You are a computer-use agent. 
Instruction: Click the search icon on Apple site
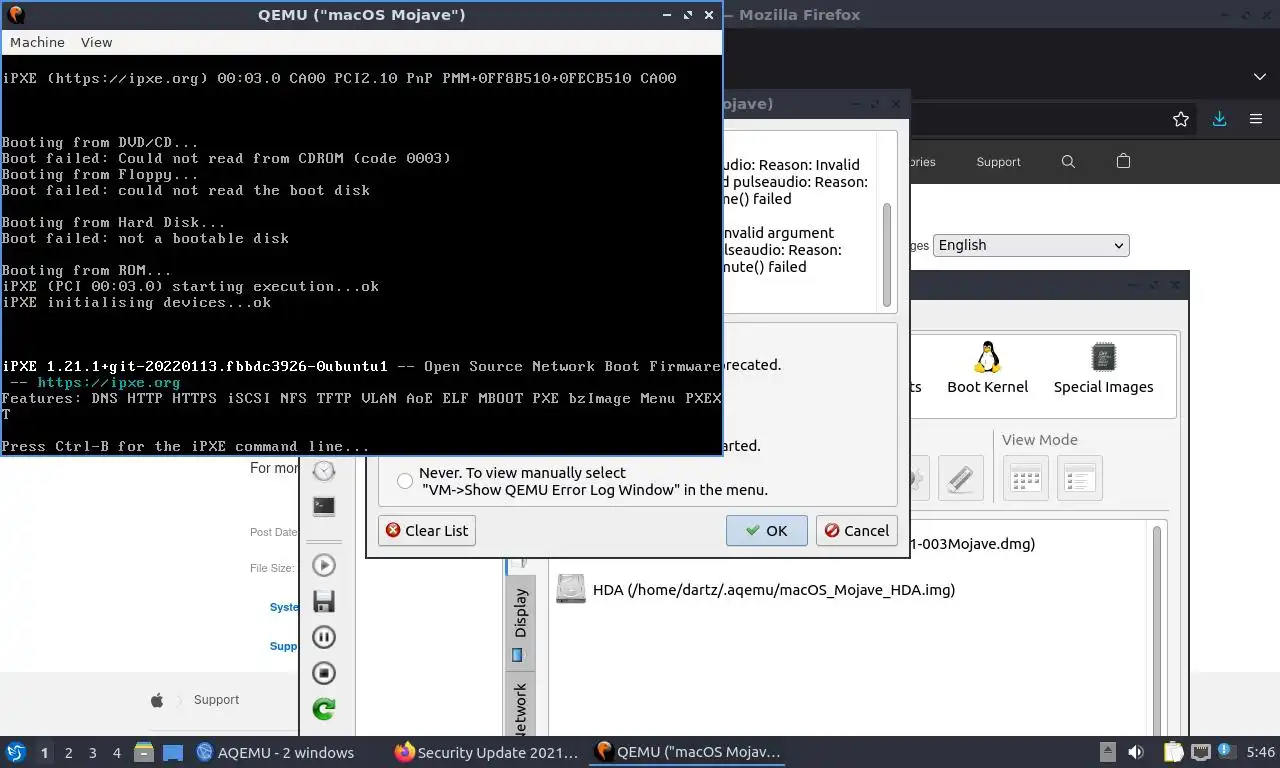(x=1068, y=162)
